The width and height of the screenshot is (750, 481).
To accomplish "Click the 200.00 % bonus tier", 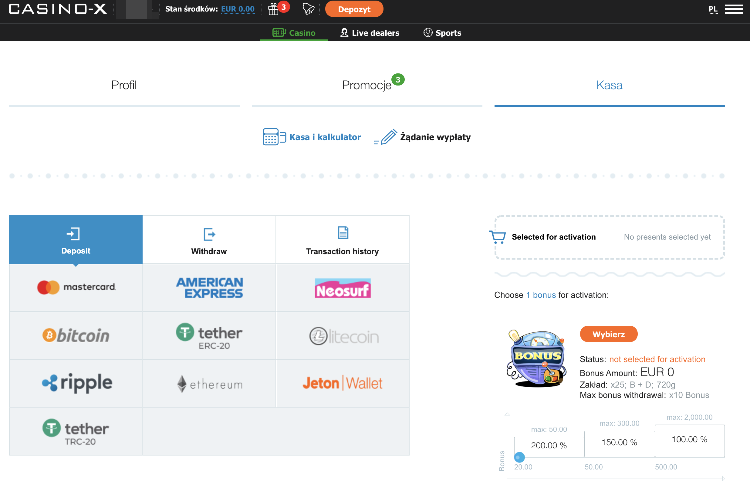I will [x=549, y=445].
